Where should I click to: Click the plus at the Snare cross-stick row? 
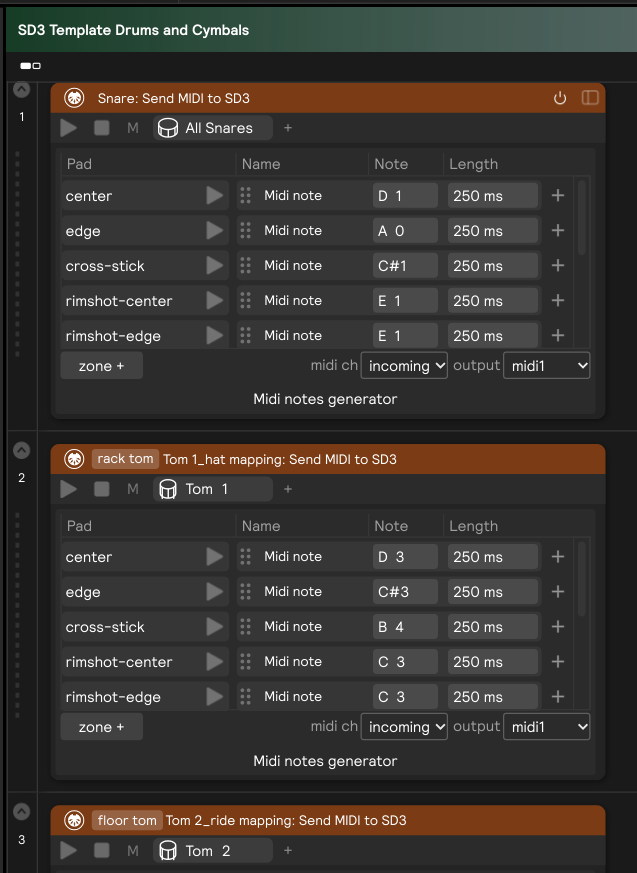tap(558, 266)
